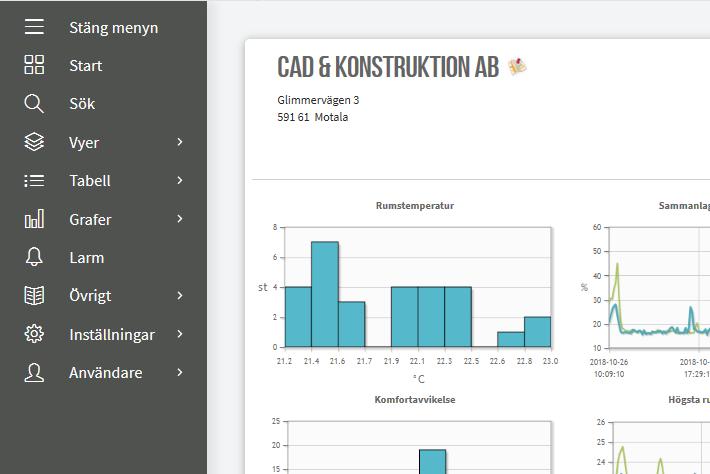The height and width of the screenshot is (474, 710).
Task: Expand the Övrigt submenu chevron
Action: pyautogui.click(x=180, y=296)
